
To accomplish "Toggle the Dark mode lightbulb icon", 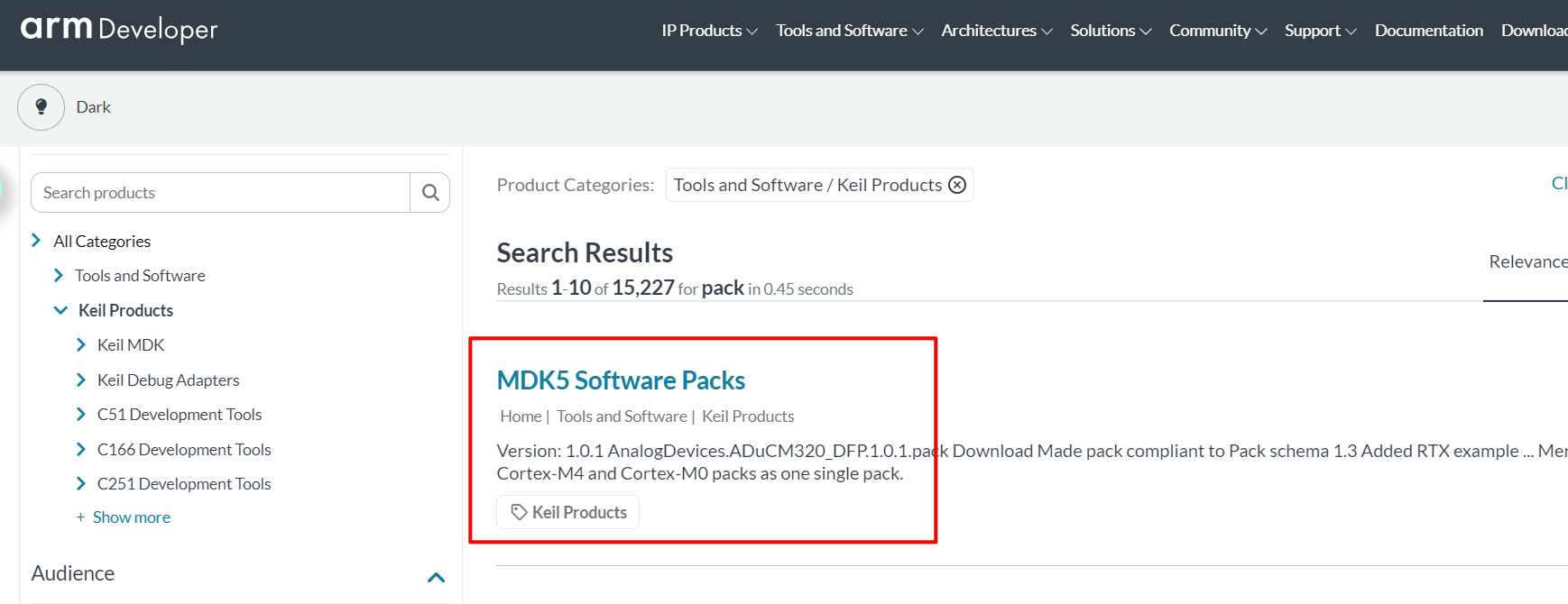I will click(x=41, y=107).
